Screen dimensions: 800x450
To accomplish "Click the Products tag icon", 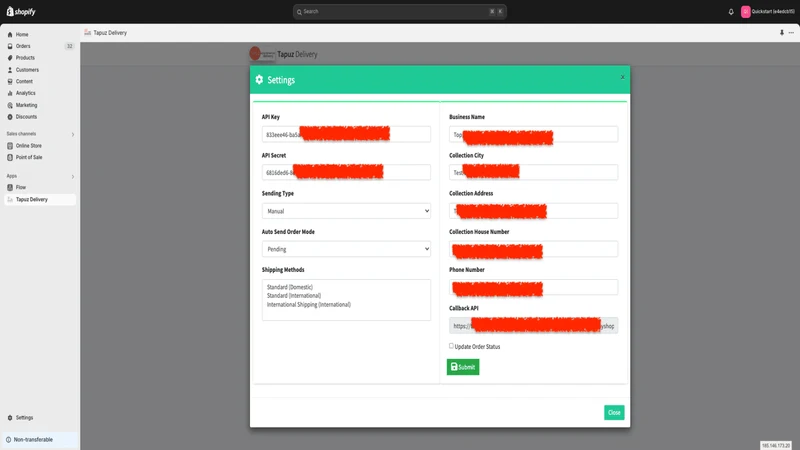I will pyautogui.click(x=10, y=58).
